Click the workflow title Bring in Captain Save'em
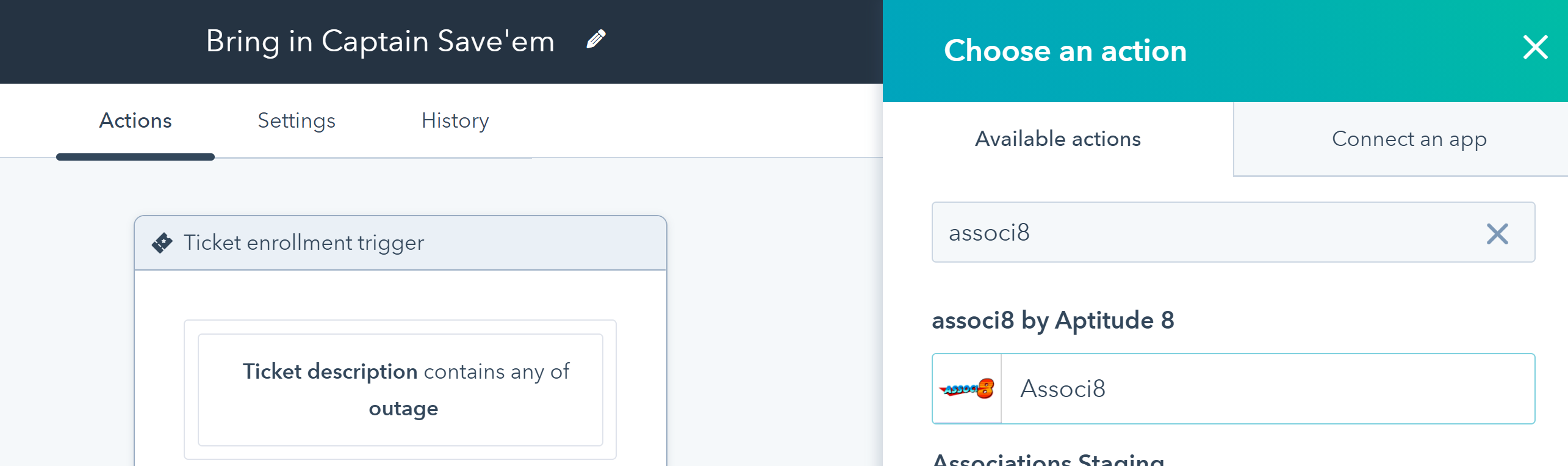 coord(380,42)
